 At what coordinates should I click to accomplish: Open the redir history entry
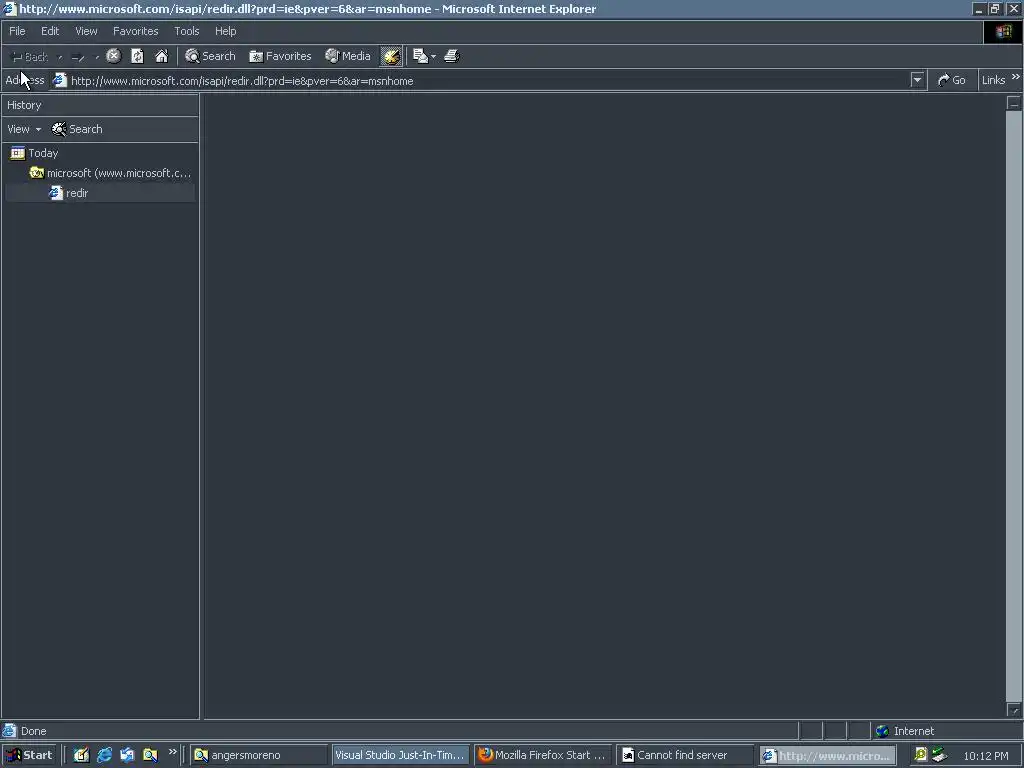click(69, 193)
